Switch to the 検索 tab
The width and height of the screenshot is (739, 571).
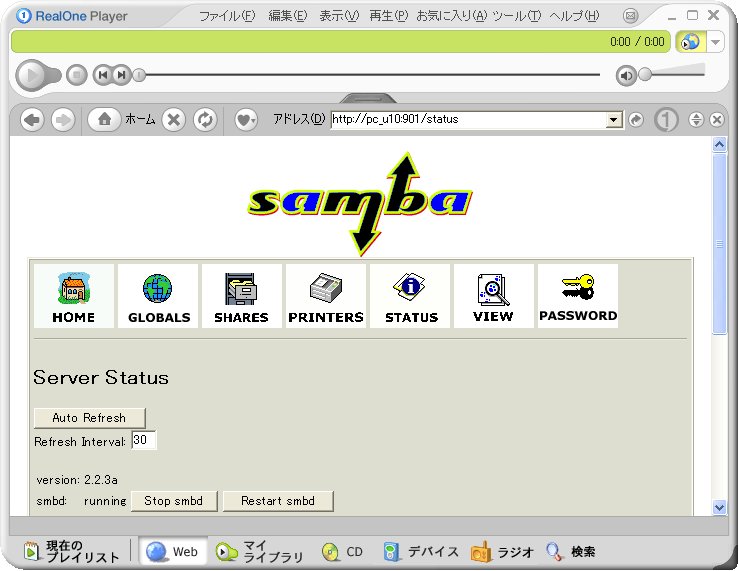tap(571, 552)
